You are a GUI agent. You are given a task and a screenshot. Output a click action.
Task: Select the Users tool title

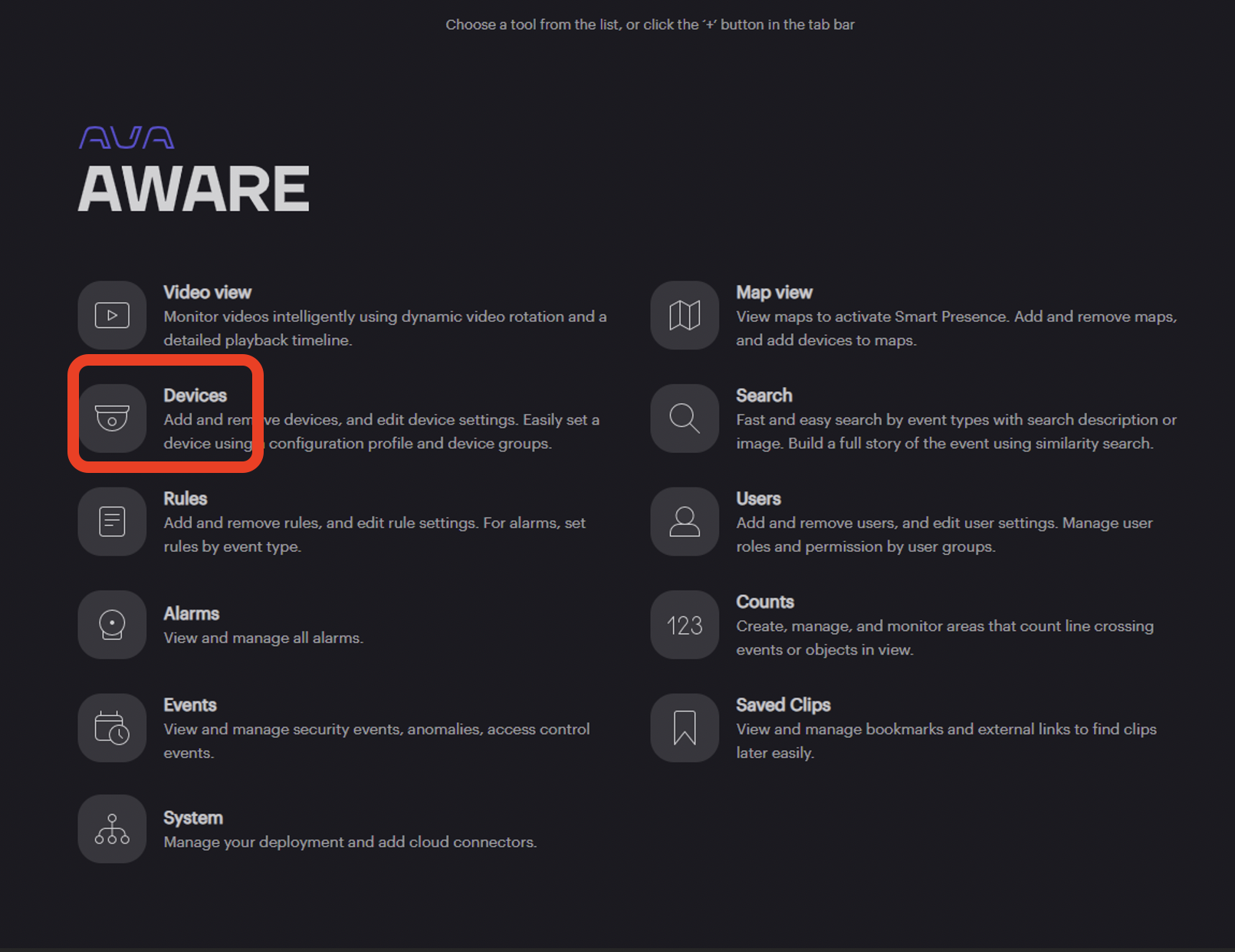tap(758, 499)
